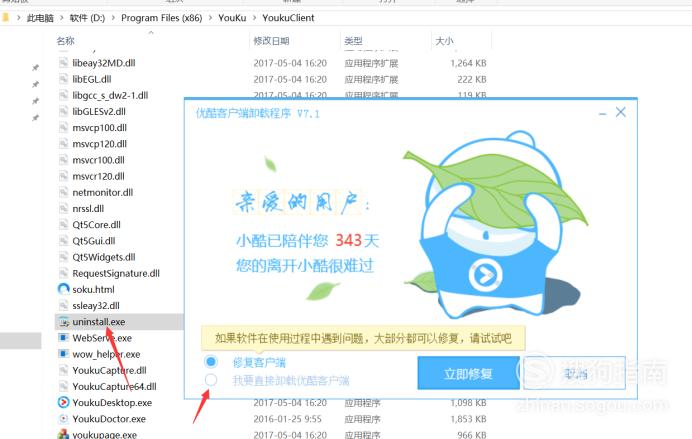Jump to YouKu folder in breadcrumb

tap(232, 18)
